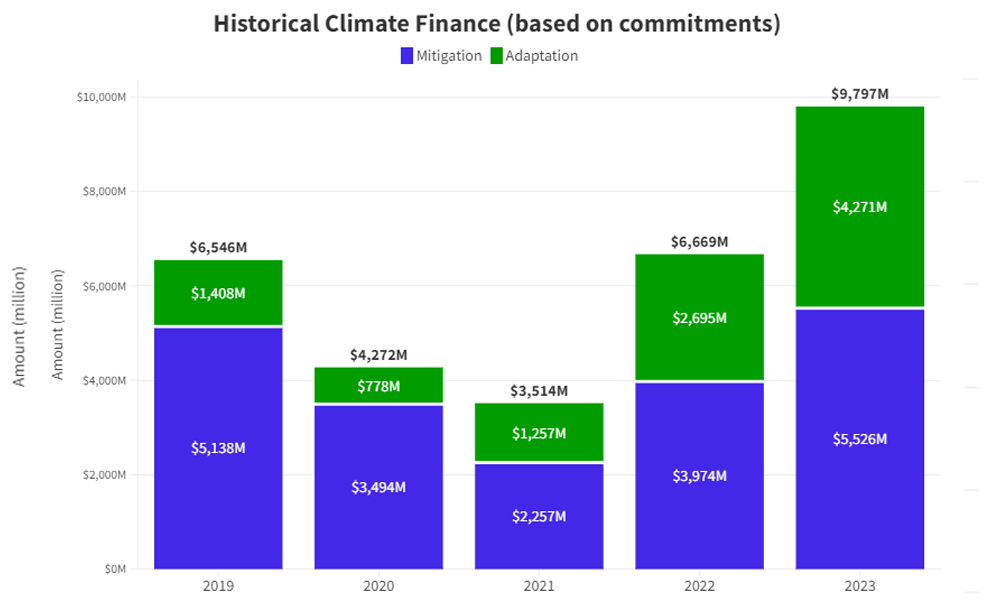Select the 2022 x-axis year label
This screenshot has width=1000, height=600.
[x=699, y=586]
